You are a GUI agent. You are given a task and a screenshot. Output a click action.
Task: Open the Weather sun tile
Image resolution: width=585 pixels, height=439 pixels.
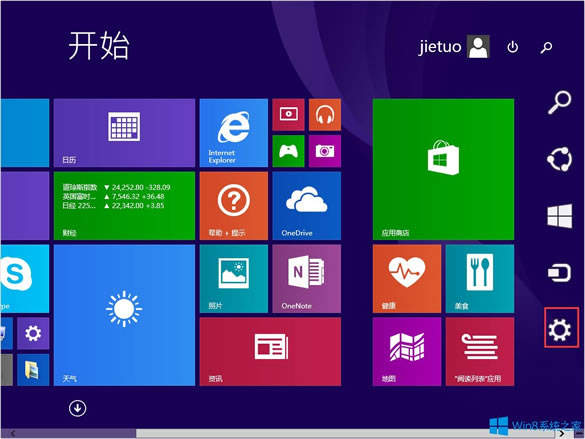(x=124, y=315)
